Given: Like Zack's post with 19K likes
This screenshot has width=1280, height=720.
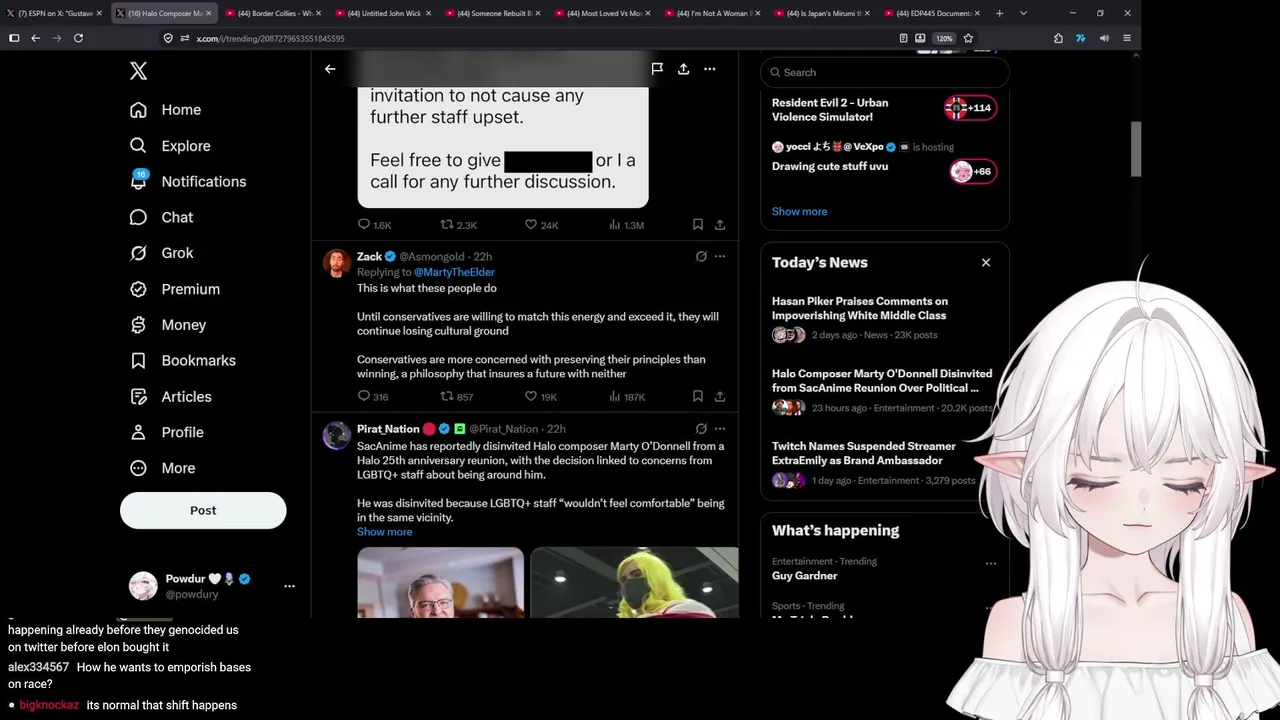Looking at the screenshot, I should (541, 397).
